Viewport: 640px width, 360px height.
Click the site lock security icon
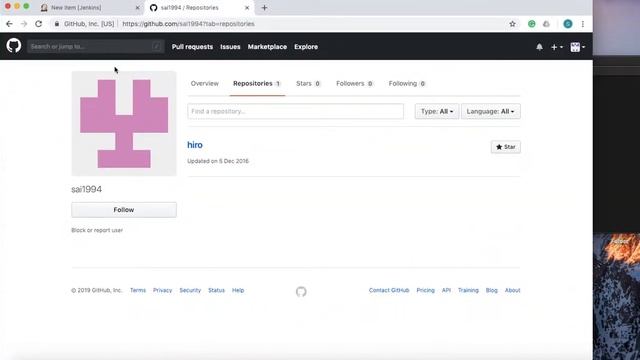coord(57,24)
